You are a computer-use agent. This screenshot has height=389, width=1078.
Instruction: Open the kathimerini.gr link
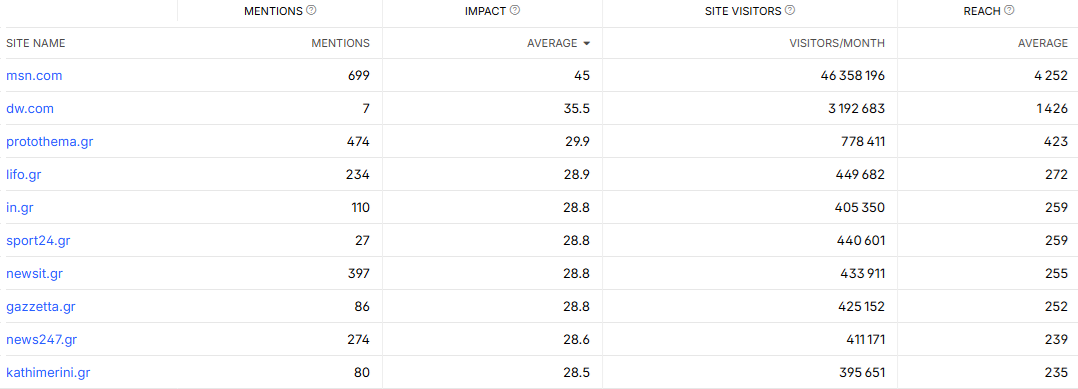(x=48, y=373)
